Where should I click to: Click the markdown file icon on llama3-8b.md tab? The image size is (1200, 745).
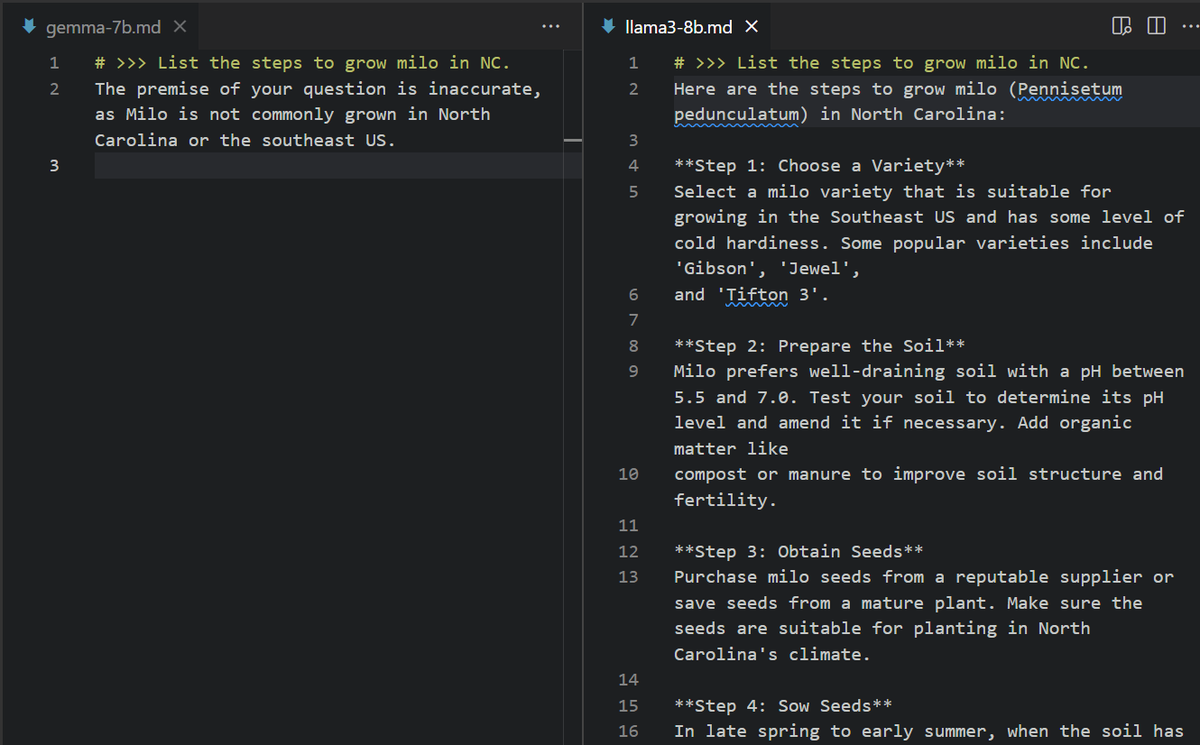point(607,27)
